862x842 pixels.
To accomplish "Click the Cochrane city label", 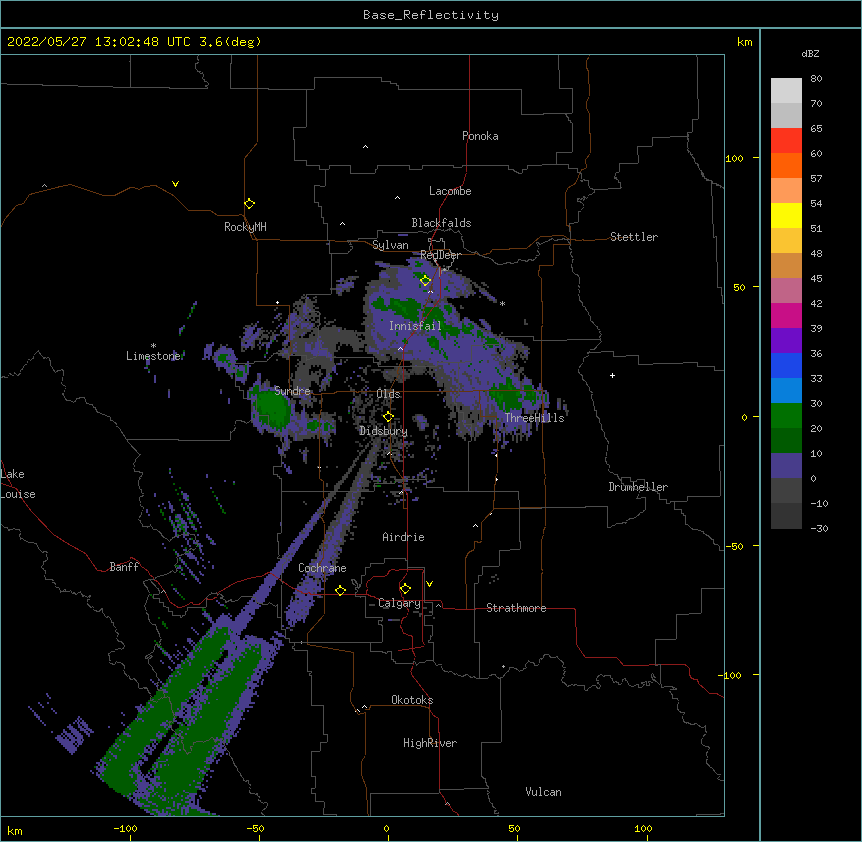I will pyautogui.click(x=322, y=568).
